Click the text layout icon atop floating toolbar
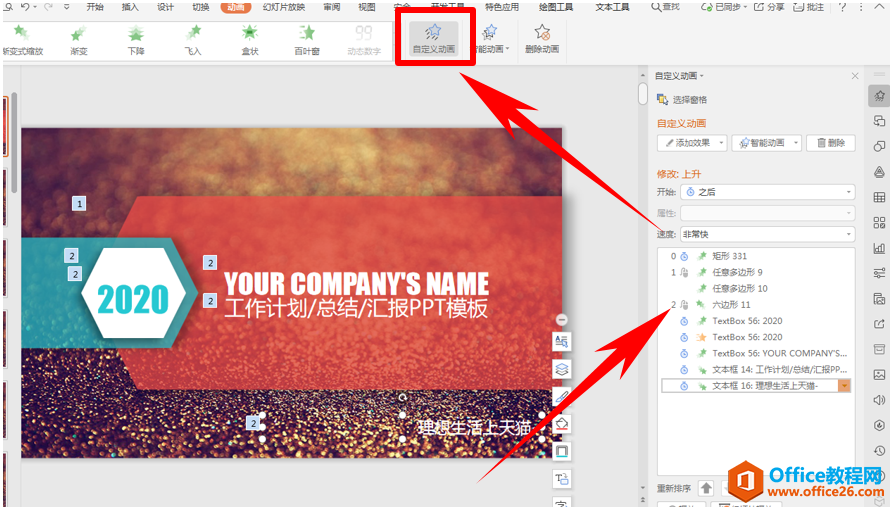 pos(561,341)
